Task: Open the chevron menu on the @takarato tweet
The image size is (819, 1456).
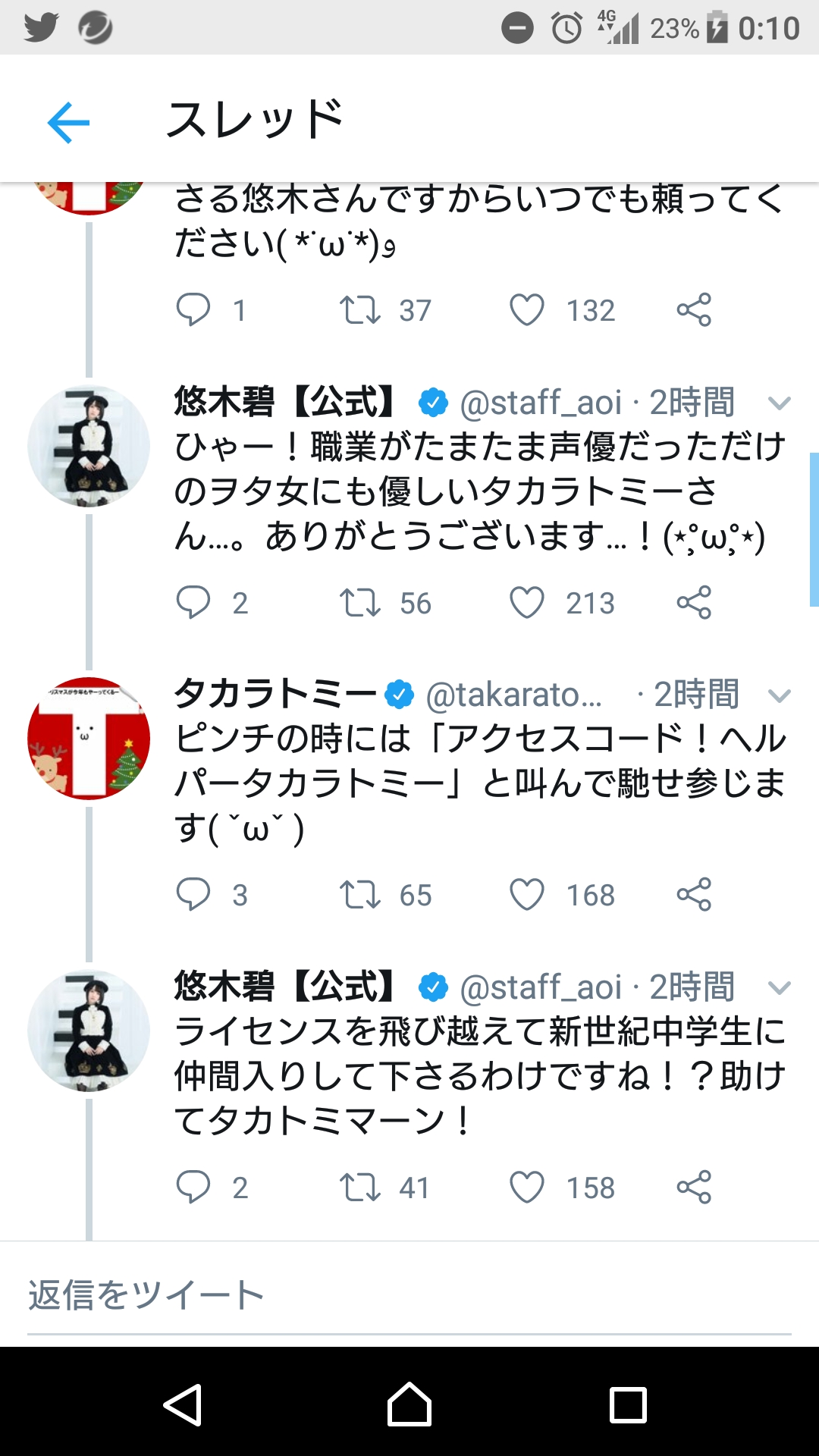Action: click(x=780, y=695)
